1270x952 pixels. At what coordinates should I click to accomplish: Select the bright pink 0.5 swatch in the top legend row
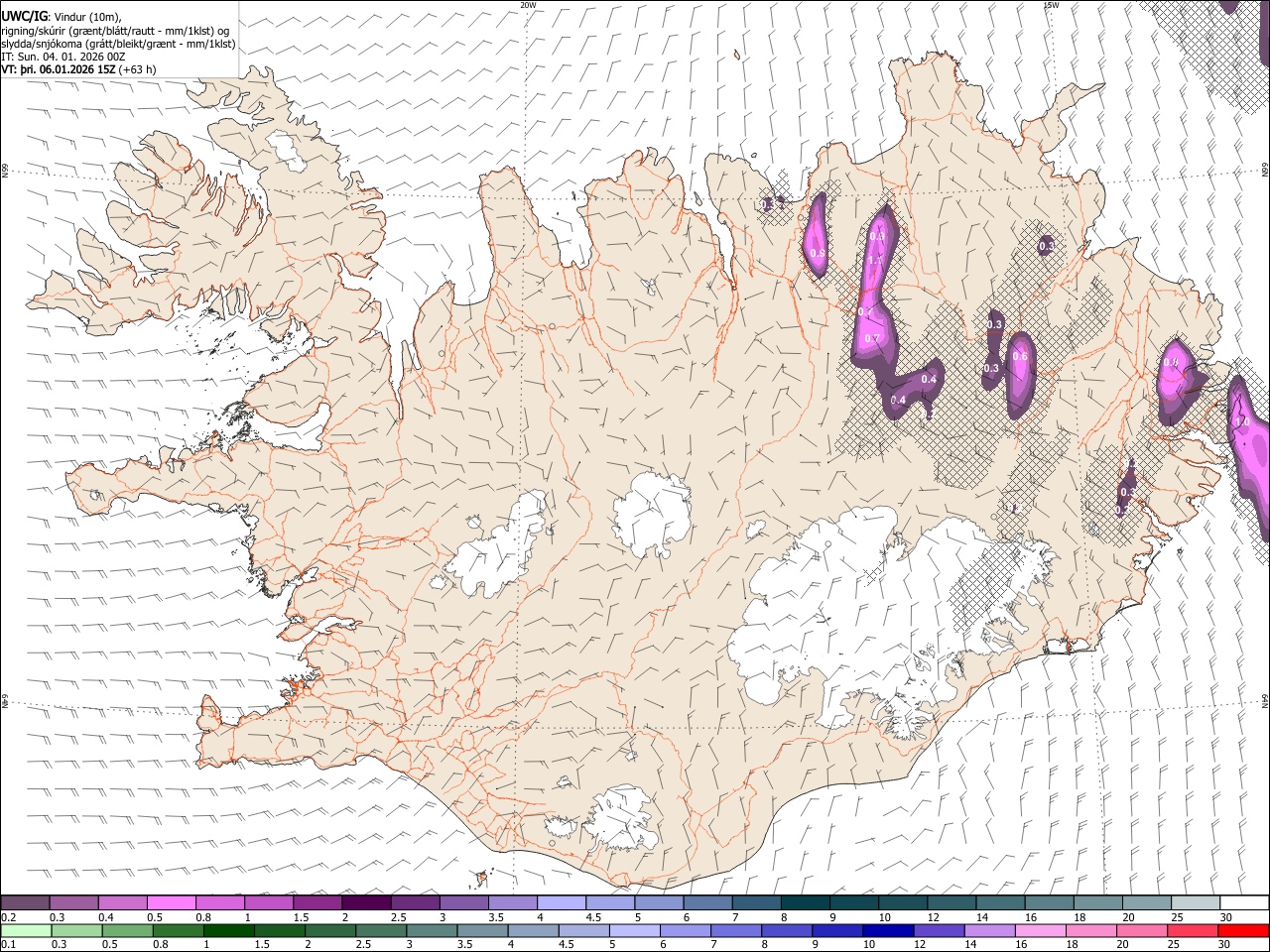point(171,903)
